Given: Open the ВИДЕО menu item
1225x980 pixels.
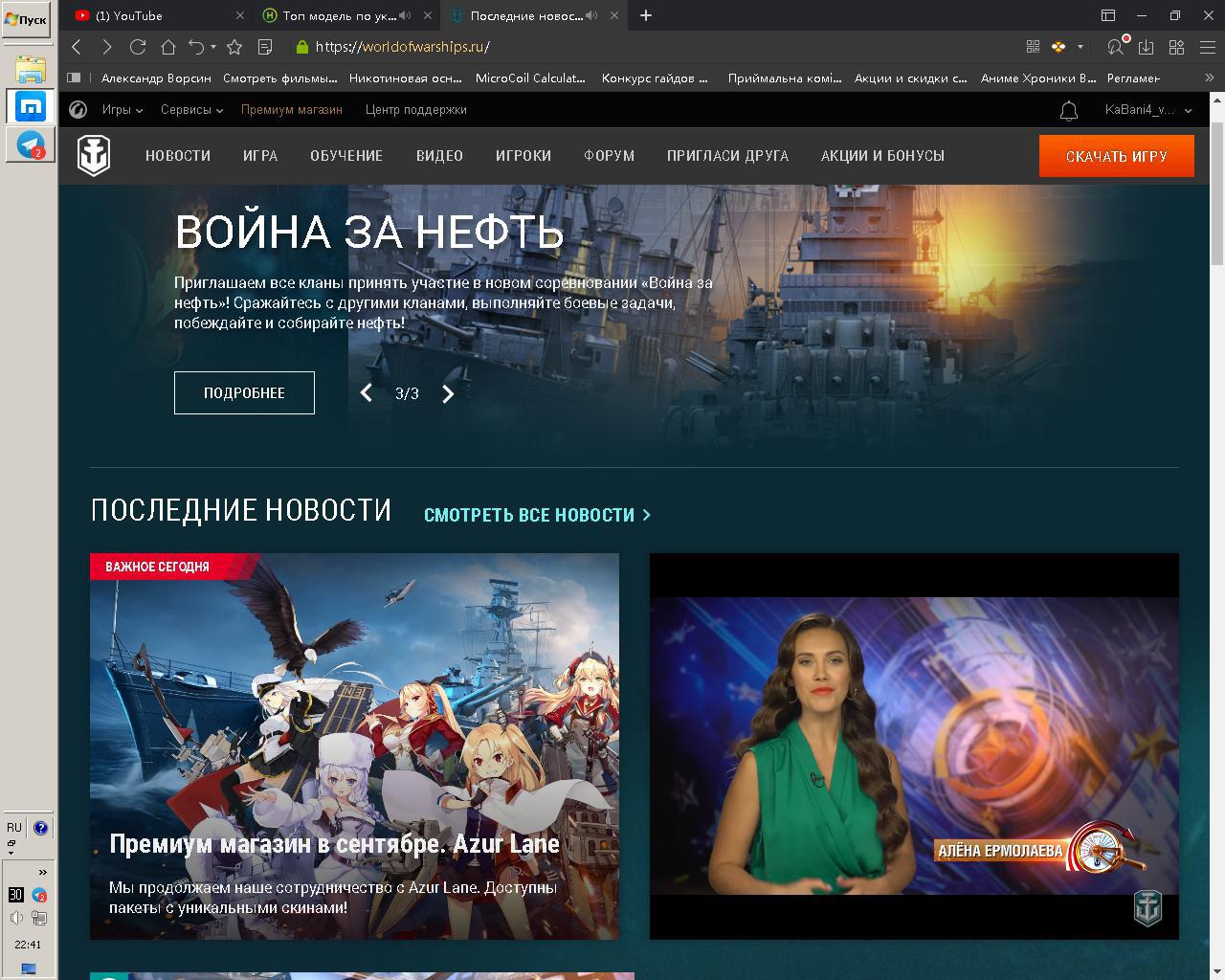Looking at the screenshot, I should click(x=439, y=156).
